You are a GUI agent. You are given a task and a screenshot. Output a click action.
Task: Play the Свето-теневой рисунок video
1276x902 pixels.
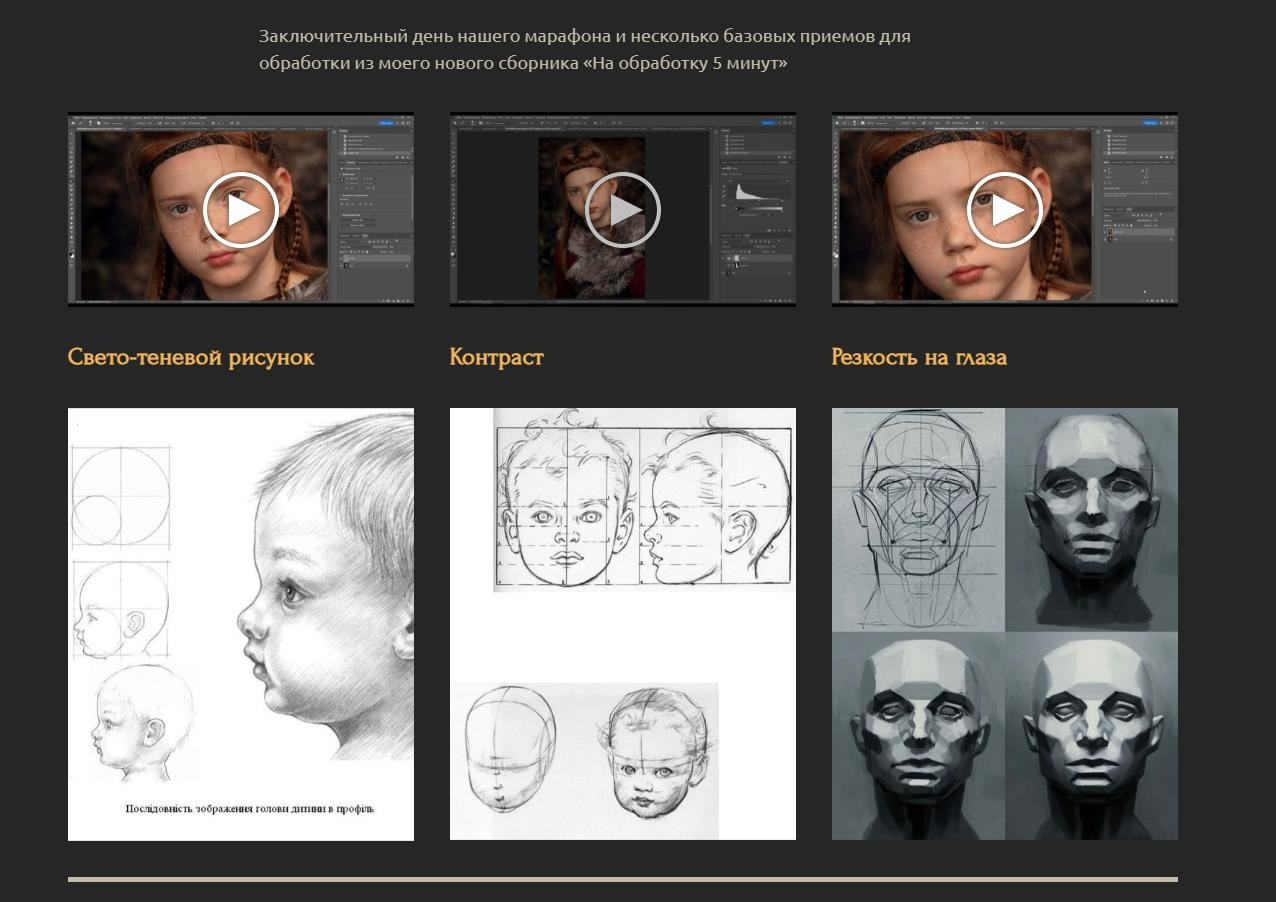coord(241,210)
